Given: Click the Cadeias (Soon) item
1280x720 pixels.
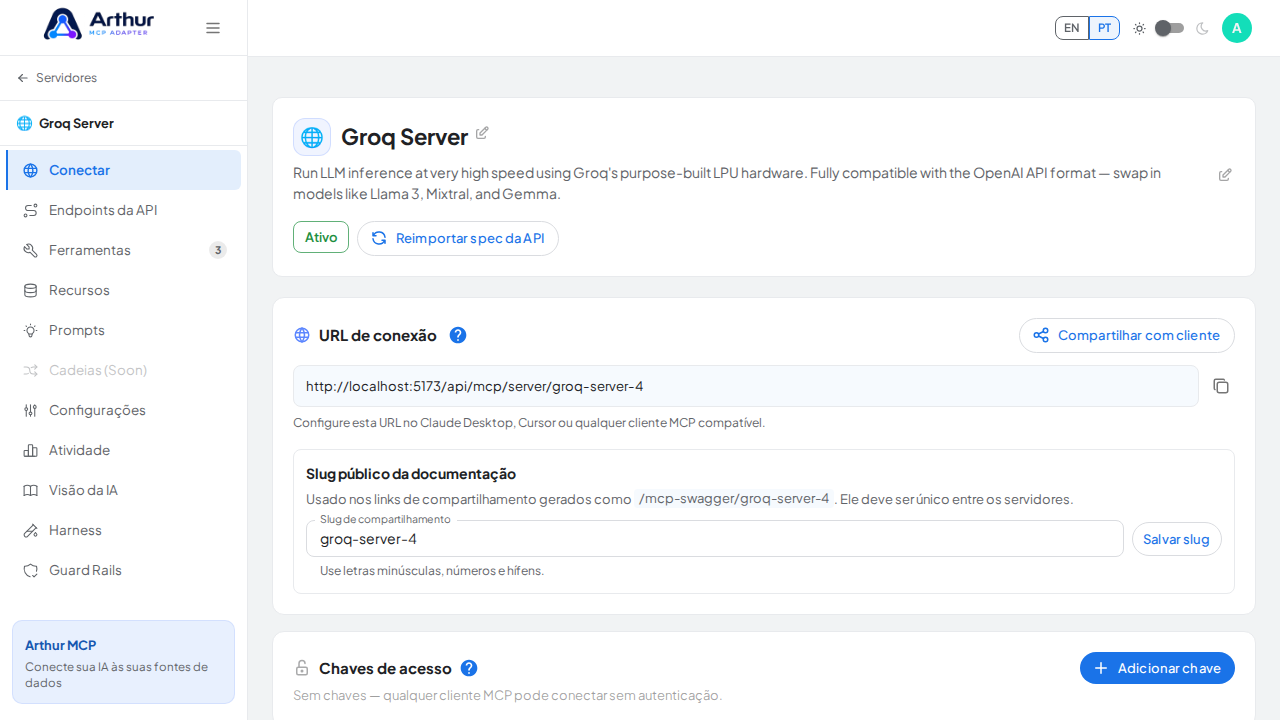Looking at the screenshot, I should pos(123,370).
